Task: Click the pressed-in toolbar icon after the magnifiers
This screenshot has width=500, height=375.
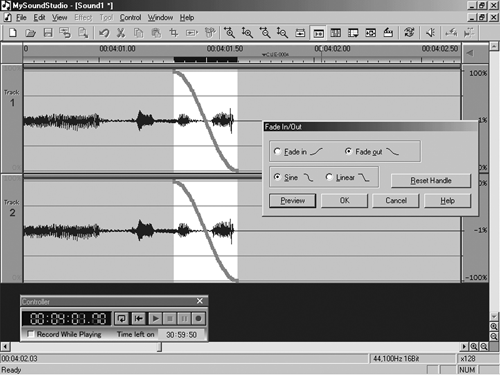Action: (318, 33)
